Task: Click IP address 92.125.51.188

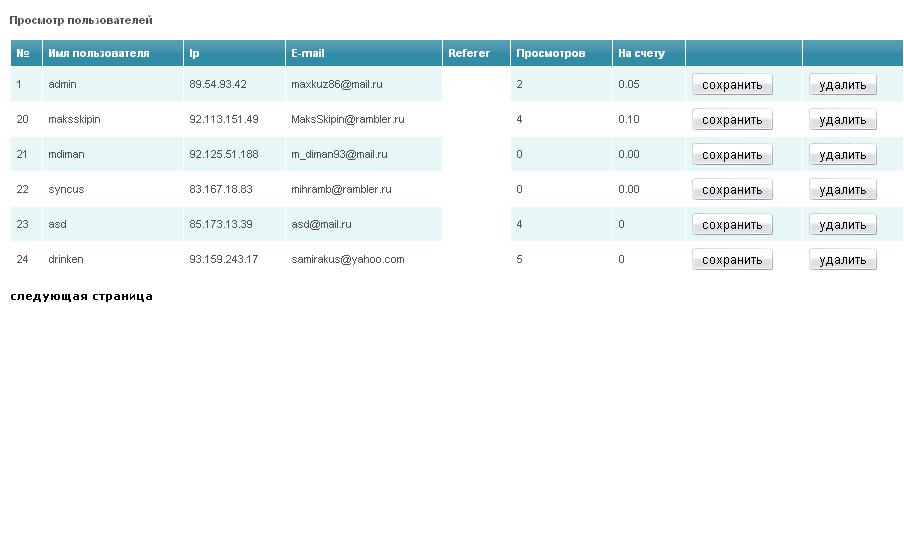Action: [224, 154]
